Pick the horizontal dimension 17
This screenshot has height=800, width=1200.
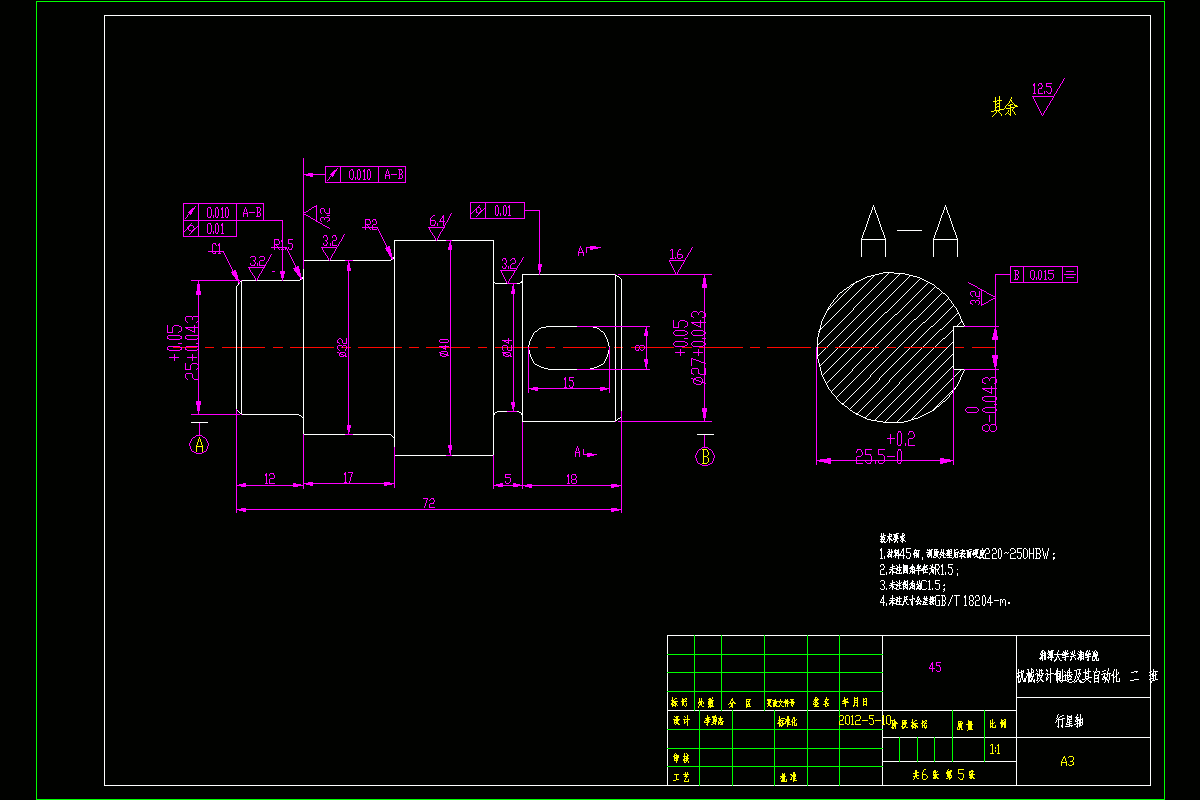coord(348,479)
